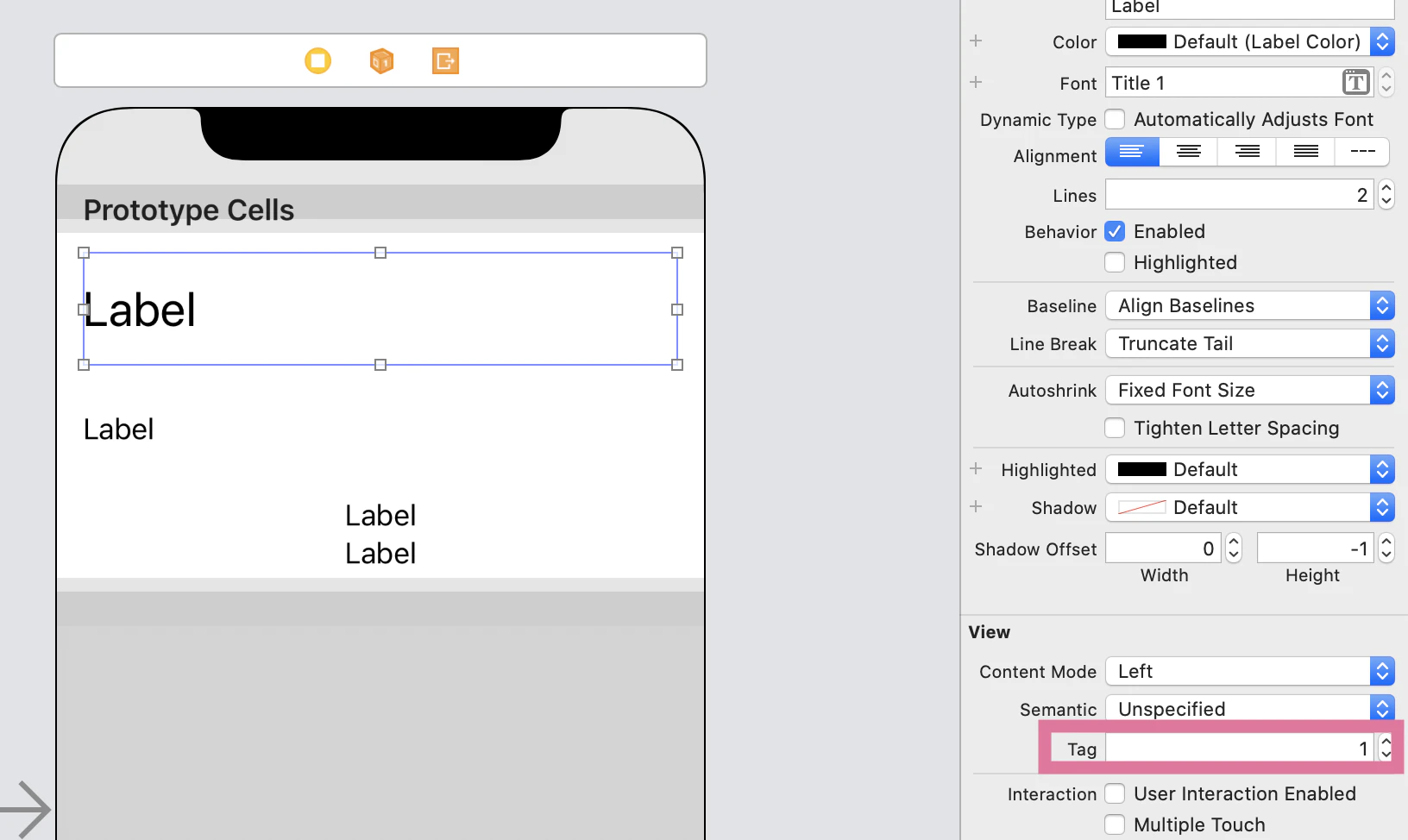Click plus to add a Color attribute

[x=976, y=40]
